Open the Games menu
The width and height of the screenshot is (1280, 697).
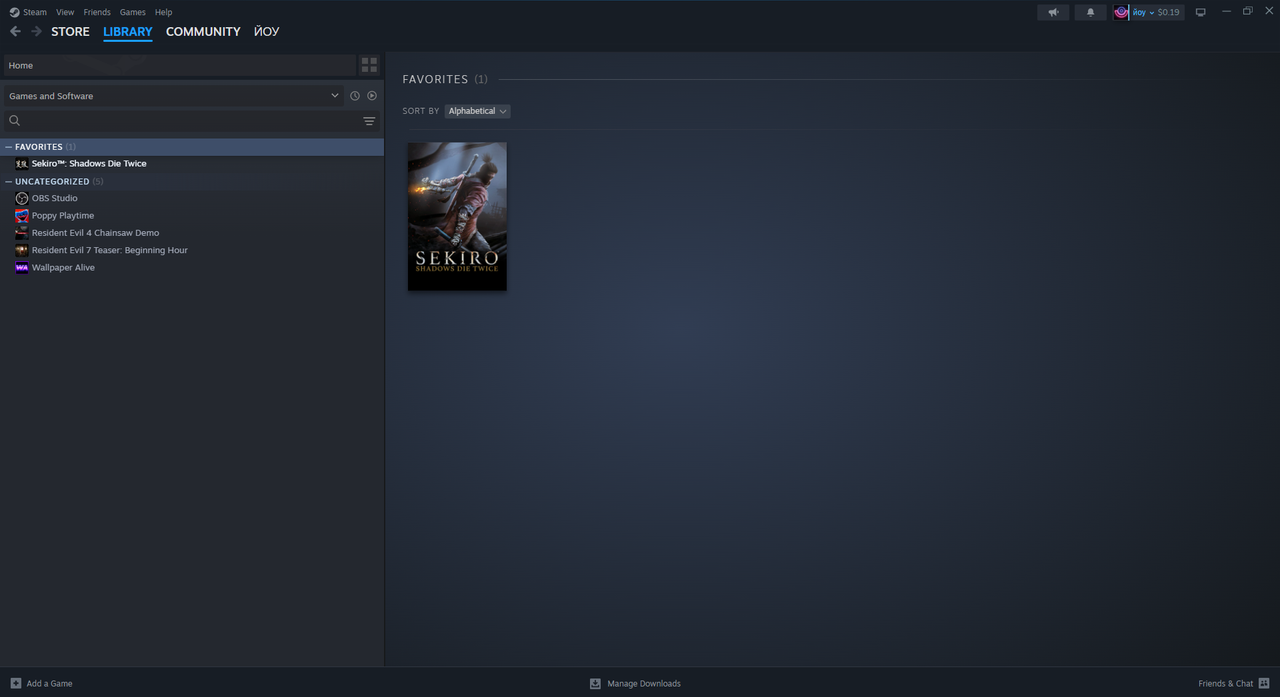click(x=132, y=12)
